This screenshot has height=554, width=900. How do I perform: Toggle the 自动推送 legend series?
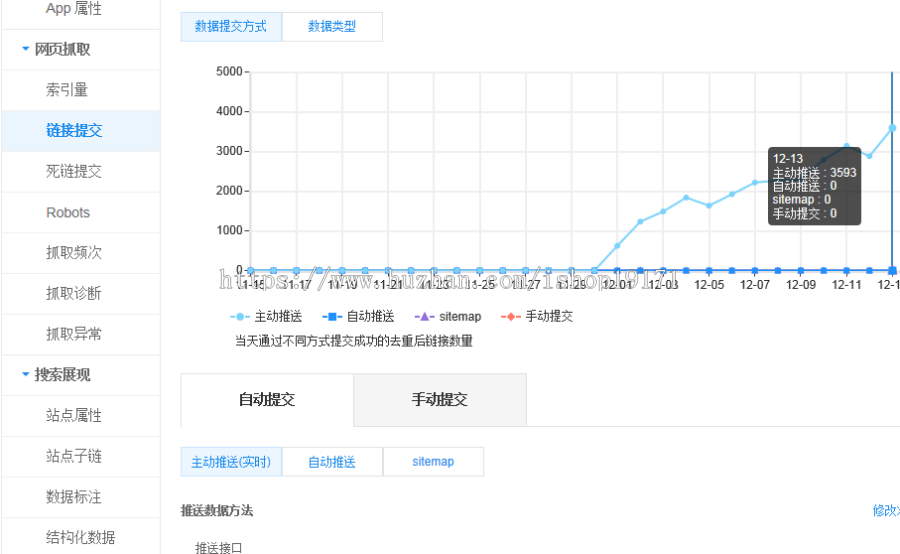tap(358, 316)
